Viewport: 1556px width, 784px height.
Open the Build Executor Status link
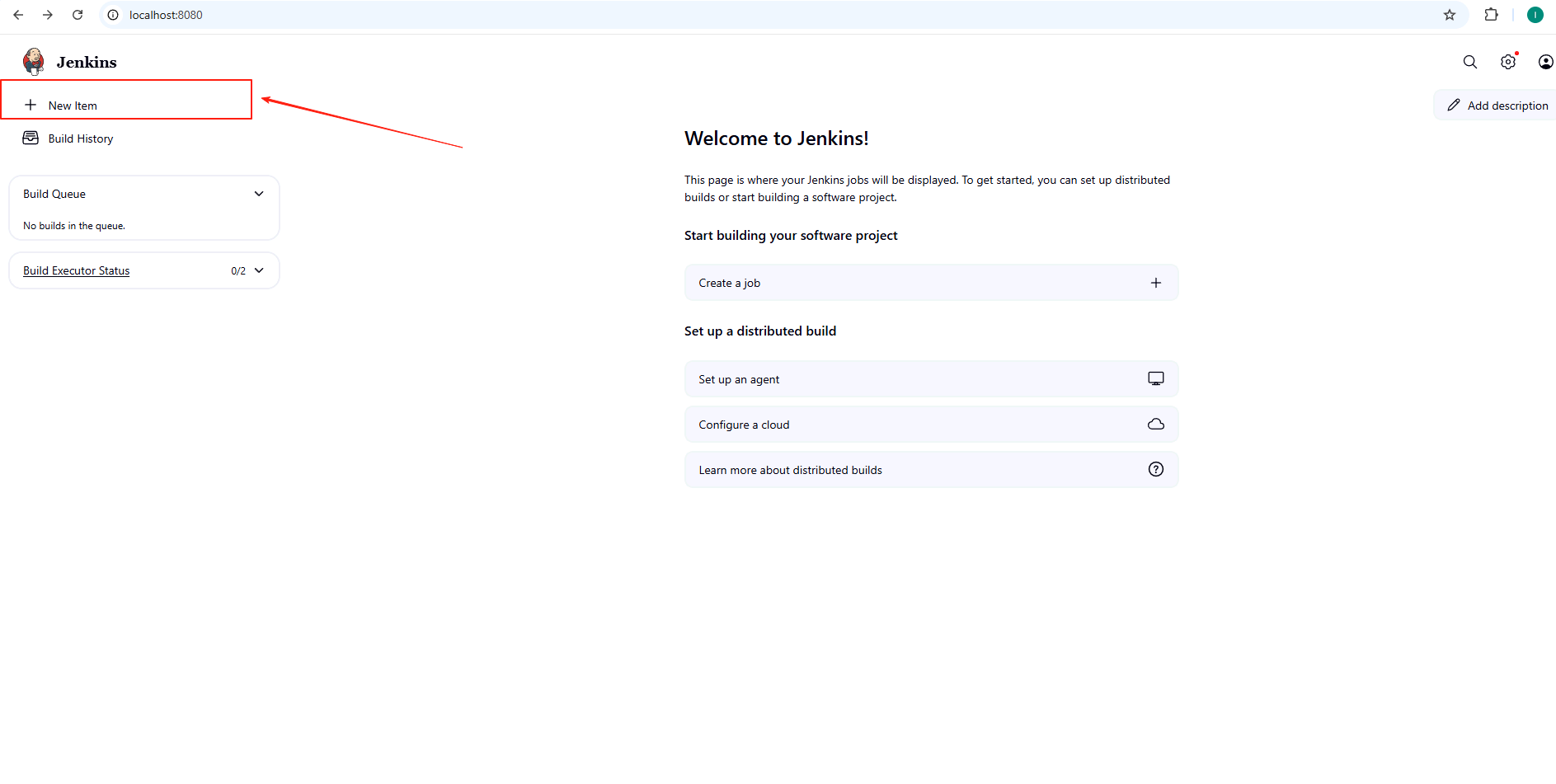(x=77, y=270)
